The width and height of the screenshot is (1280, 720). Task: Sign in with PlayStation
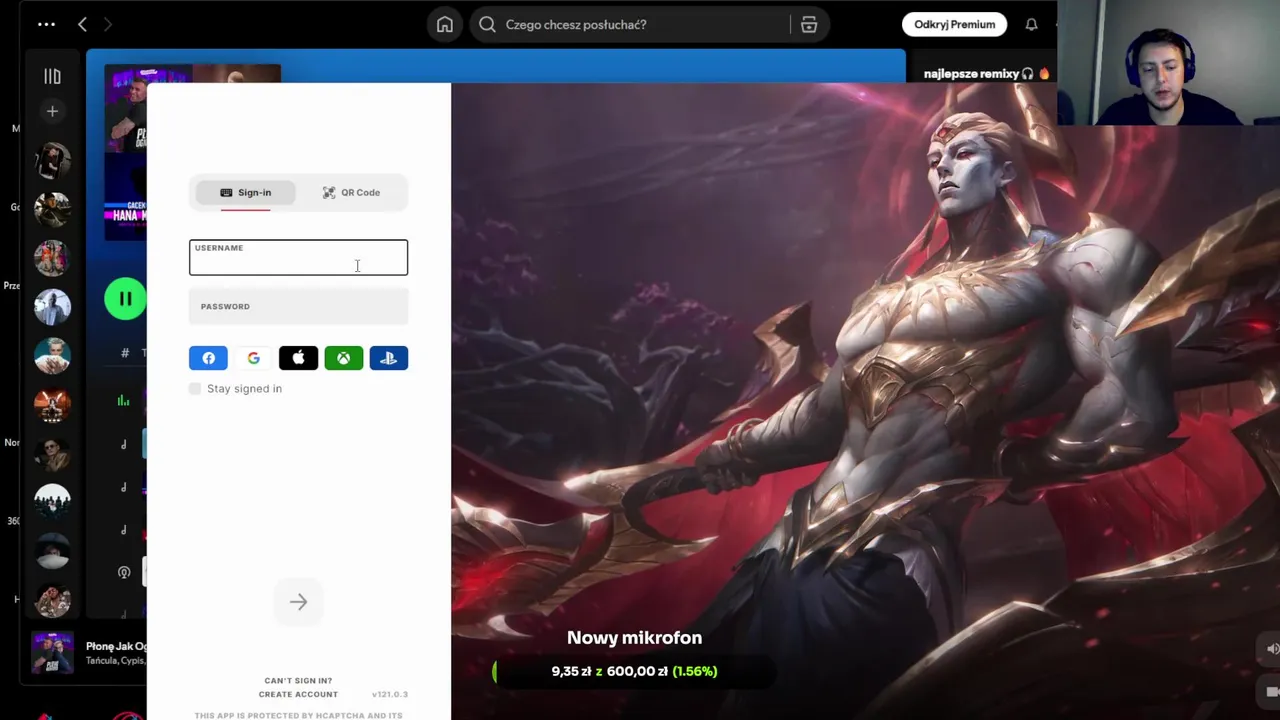[388, 358]
